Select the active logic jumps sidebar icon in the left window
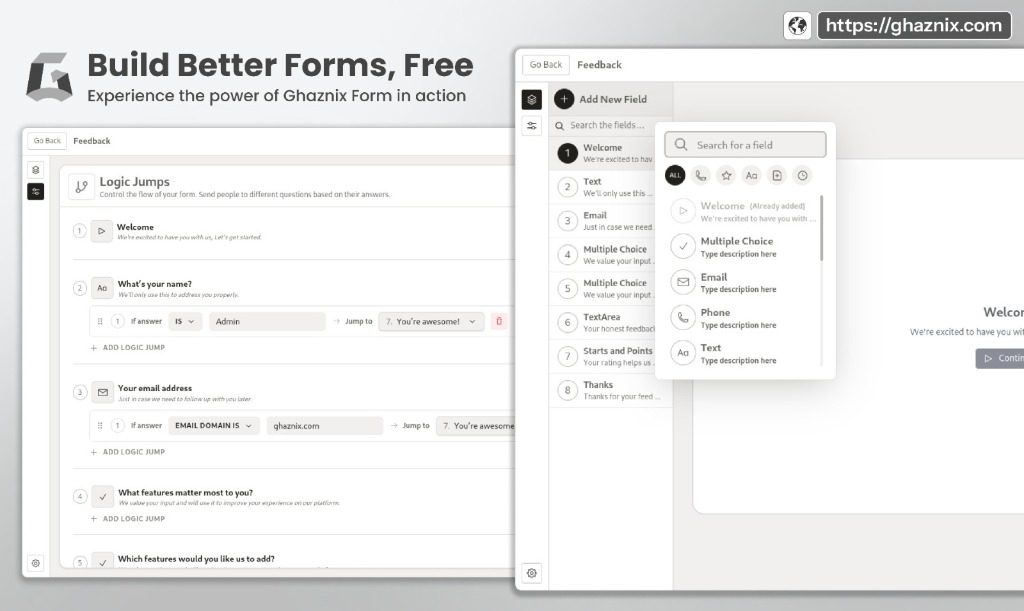This screenshot has width=1024, height=611. coord(36,191)
